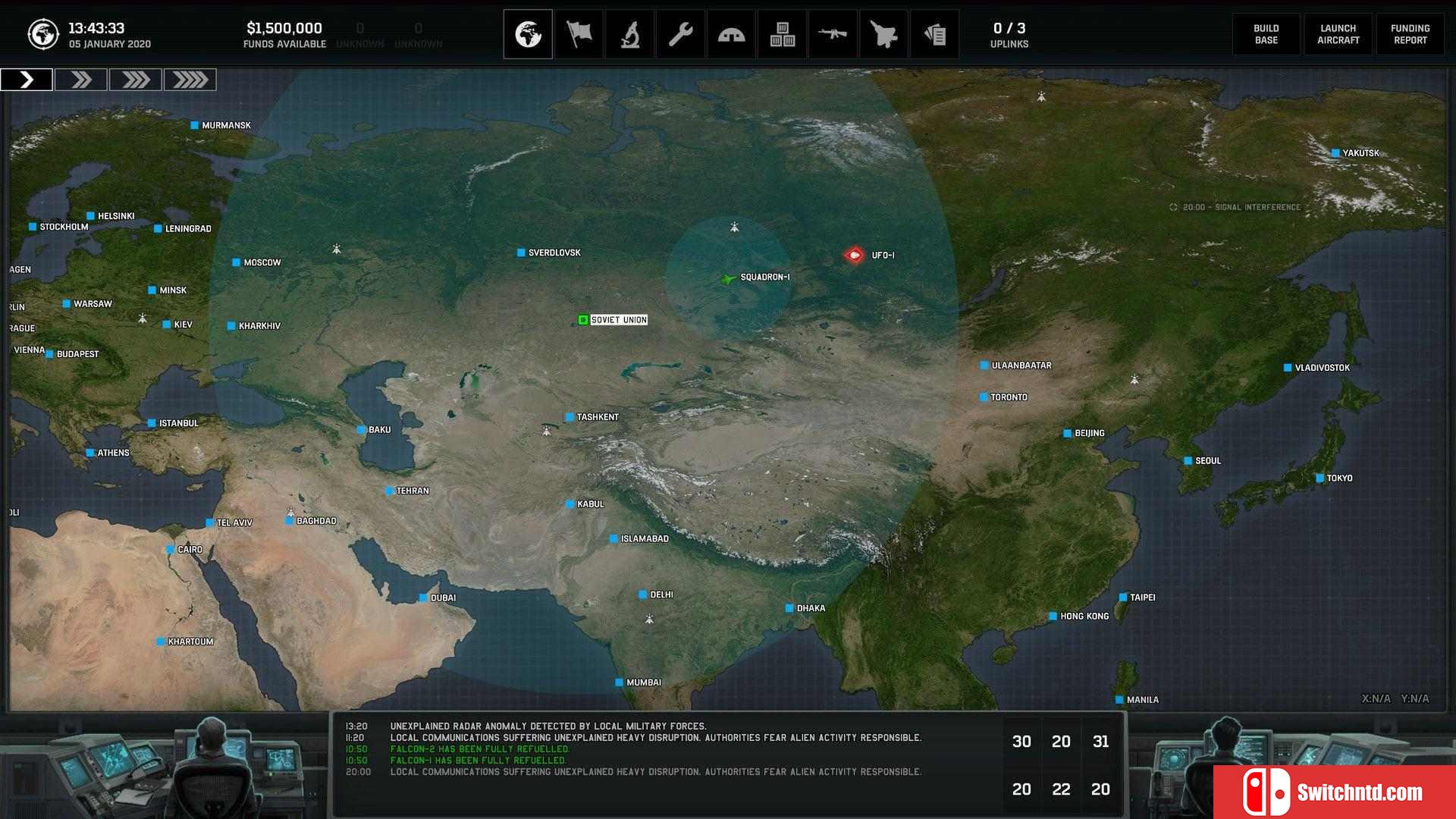
Task: Click the Delhi city marker
Action: (643, 595)
